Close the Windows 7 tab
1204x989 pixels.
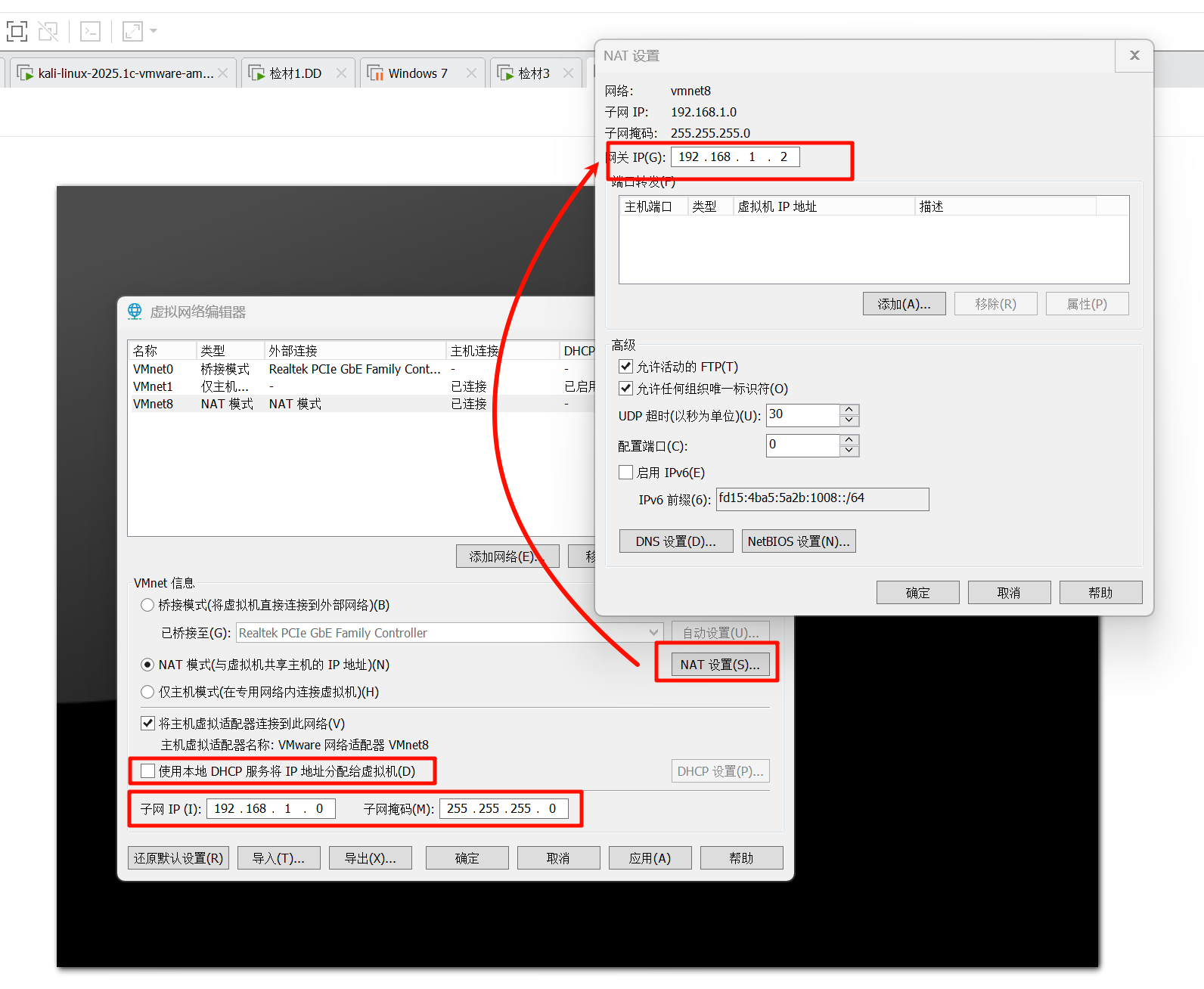point(471,73)
